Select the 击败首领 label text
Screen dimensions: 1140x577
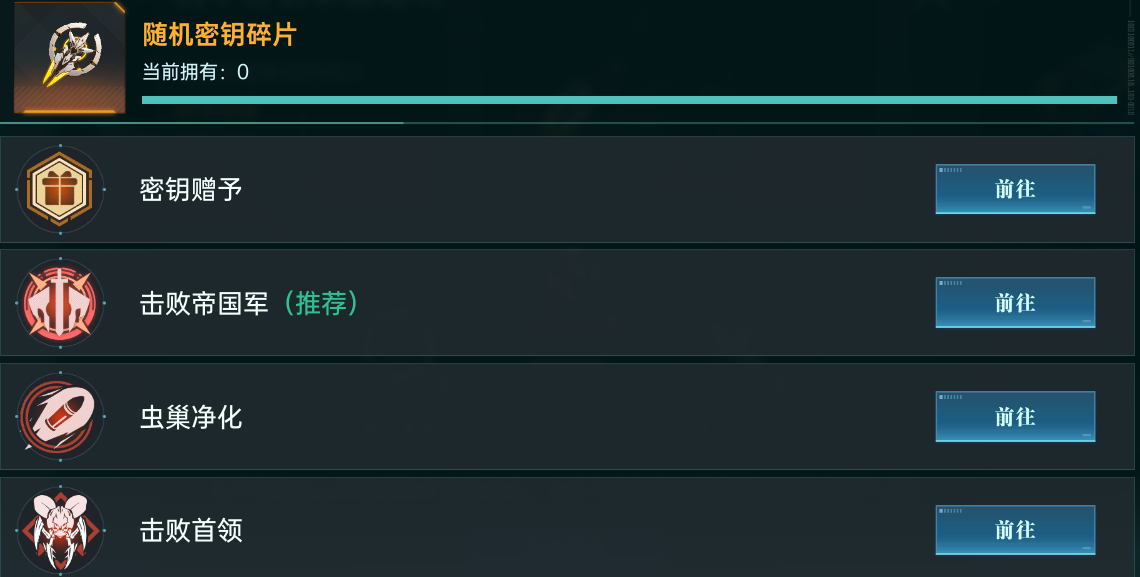point(191,529)
